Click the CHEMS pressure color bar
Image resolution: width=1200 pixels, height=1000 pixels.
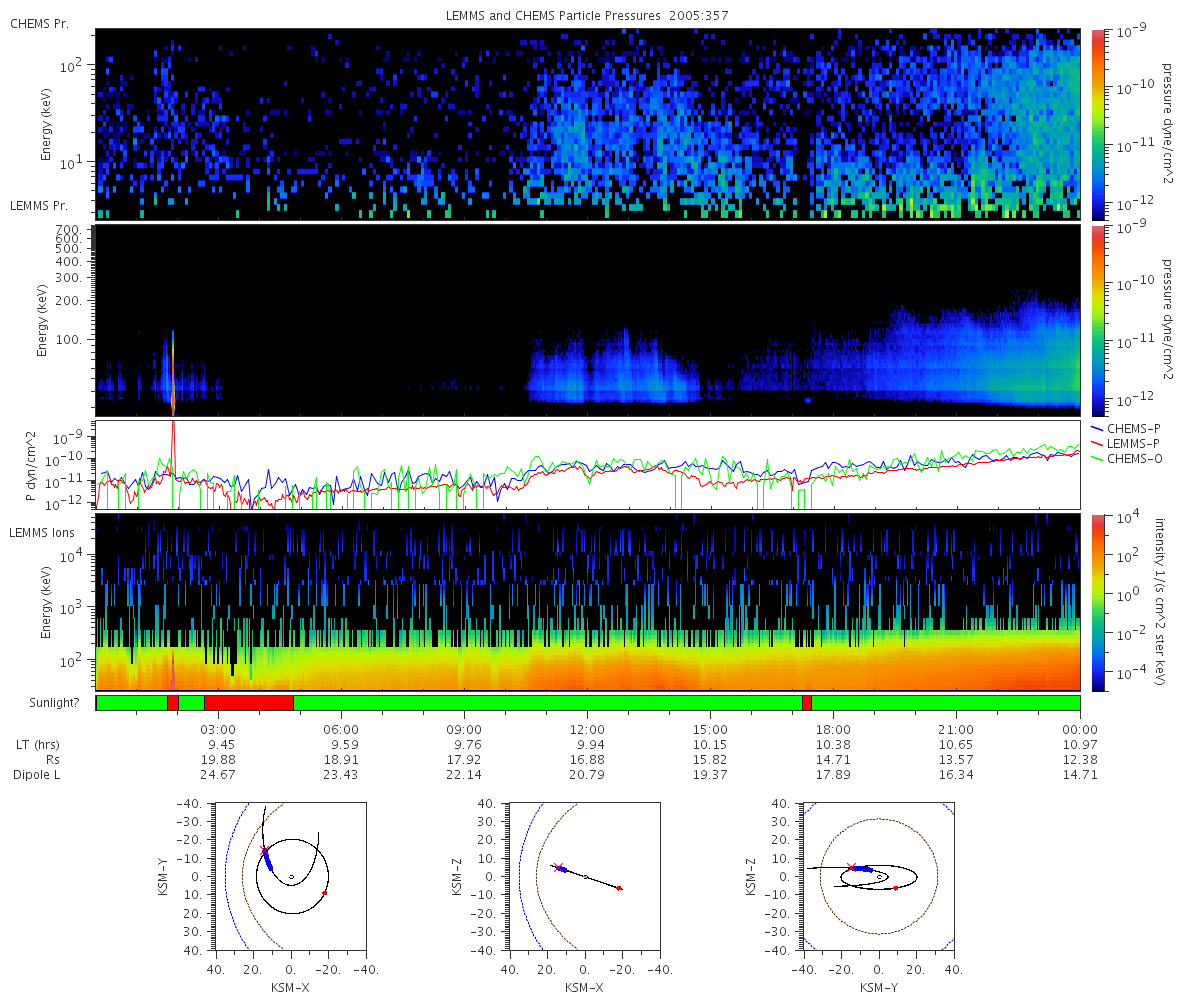click(x=1097, y=124)
